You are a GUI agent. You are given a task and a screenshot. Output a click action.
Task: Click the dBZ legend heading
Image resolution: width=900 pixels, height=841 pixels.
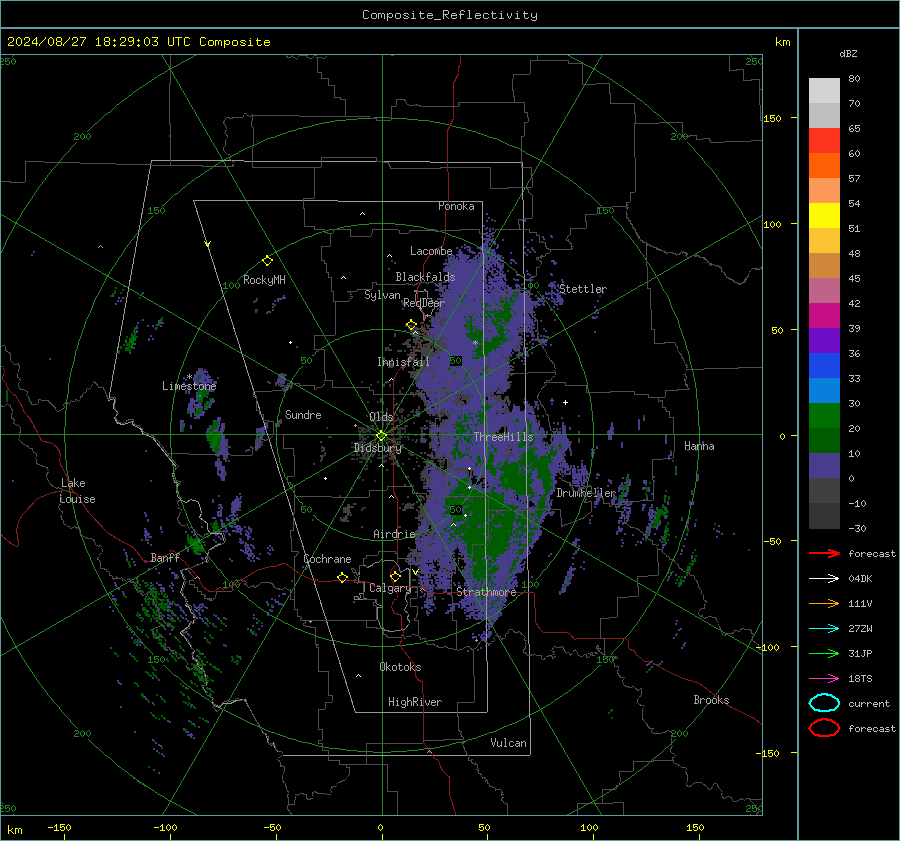848,53
